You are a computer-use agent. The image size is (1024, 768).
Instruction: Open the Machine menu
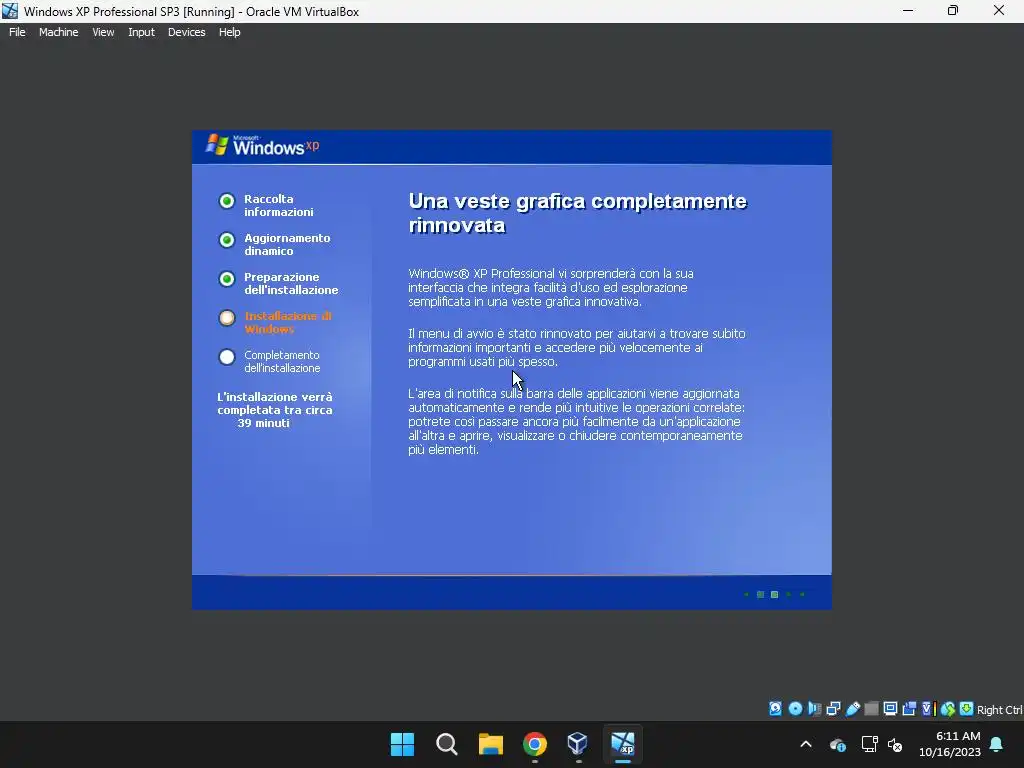coord(59,32)
